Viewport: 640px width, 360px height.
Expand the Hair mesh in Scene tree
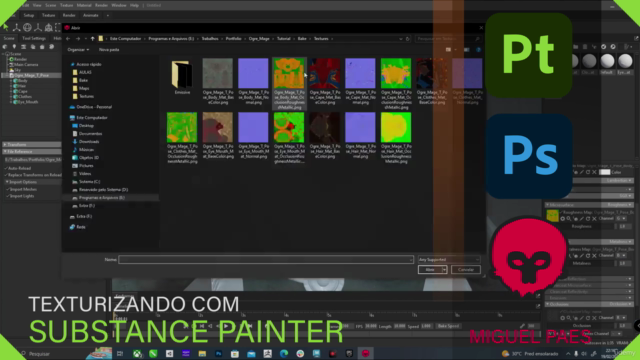[11, 86]
